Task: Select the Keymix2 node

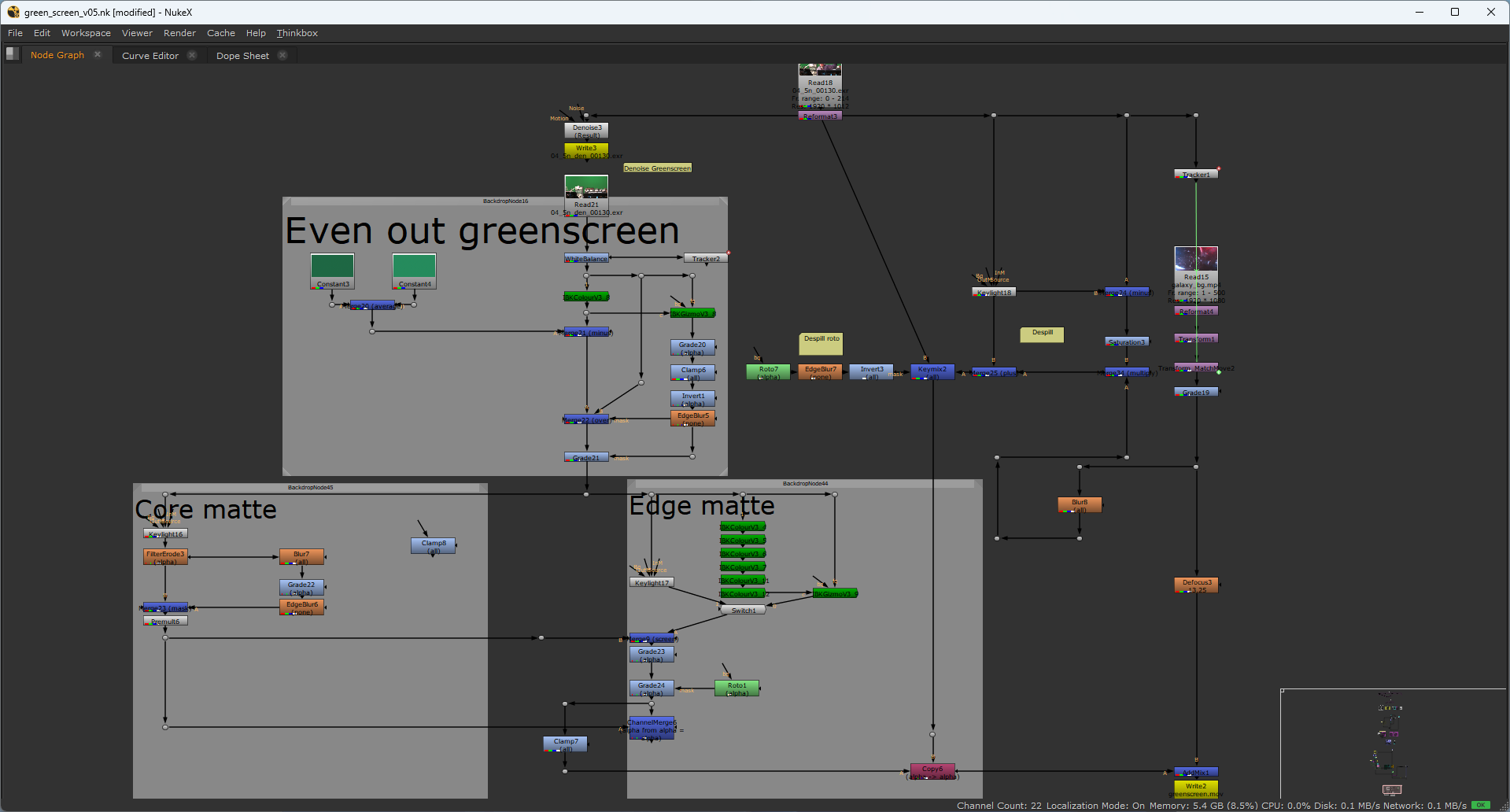Action: click(x=932, y=371)
